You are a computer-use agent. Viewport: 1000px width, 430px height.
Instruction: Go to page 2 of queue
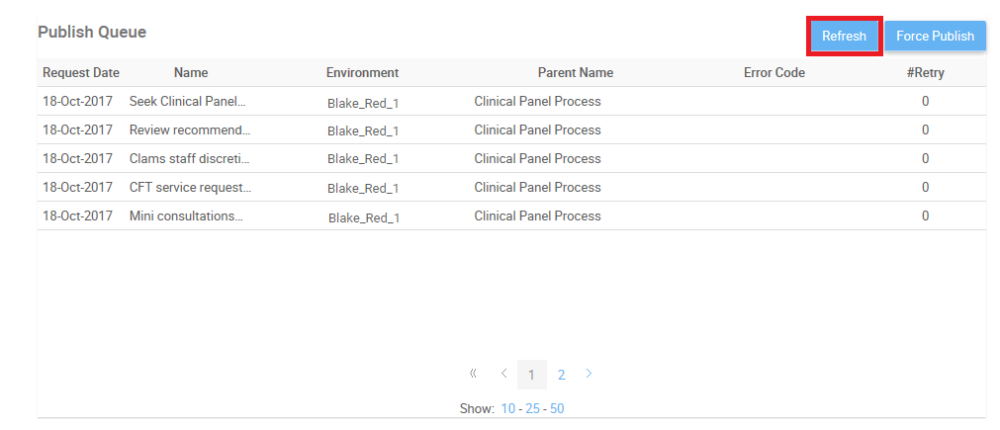[562, 375]
